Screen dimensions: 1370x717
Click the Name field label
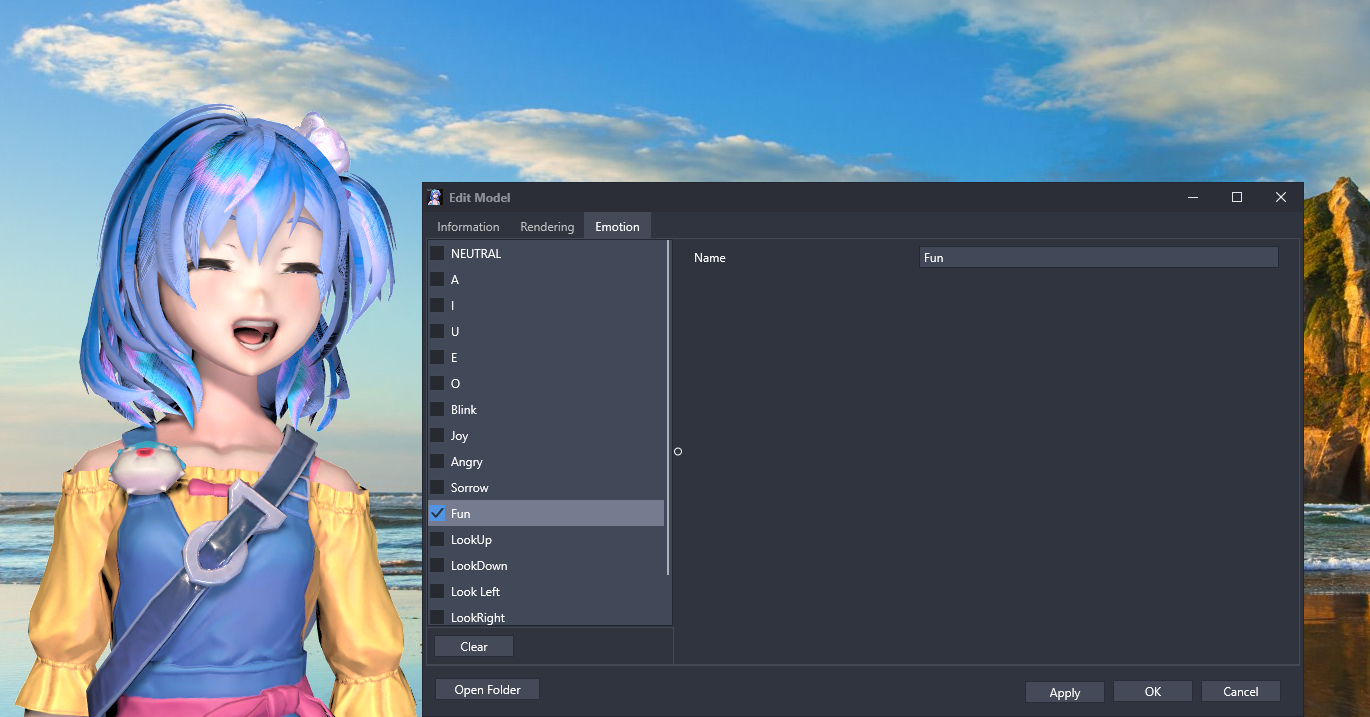710,258
